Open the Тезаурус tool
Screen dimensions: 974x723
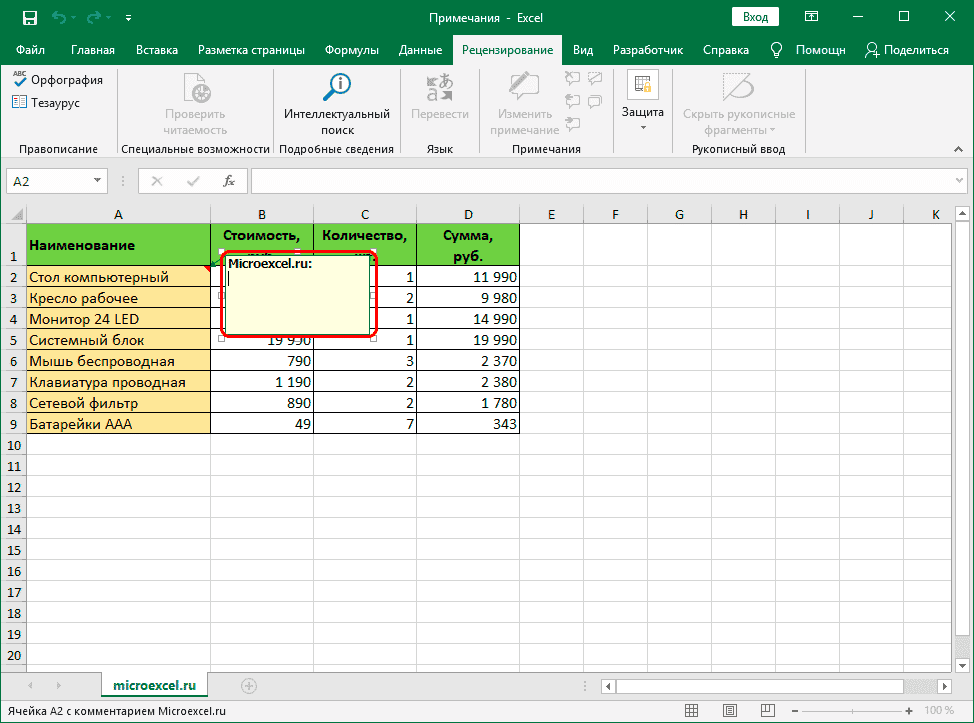tap(46, 103)
